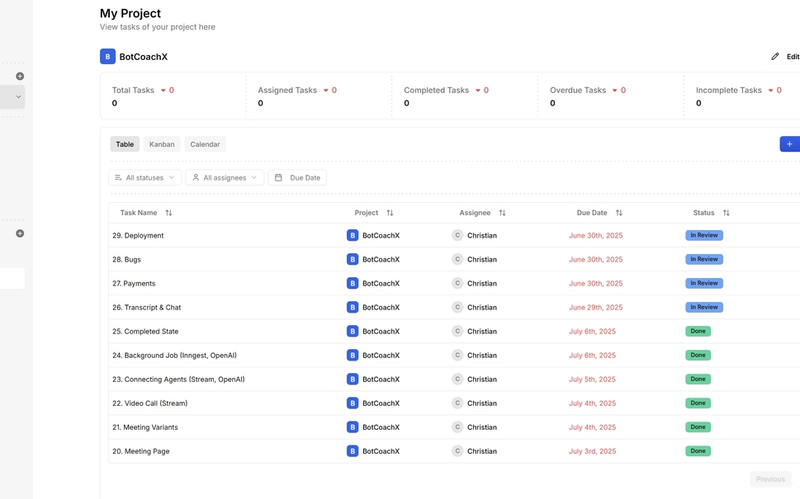The image size is (800, 499).
Task: Switch to the Kanban view tab
Action: 162,144
